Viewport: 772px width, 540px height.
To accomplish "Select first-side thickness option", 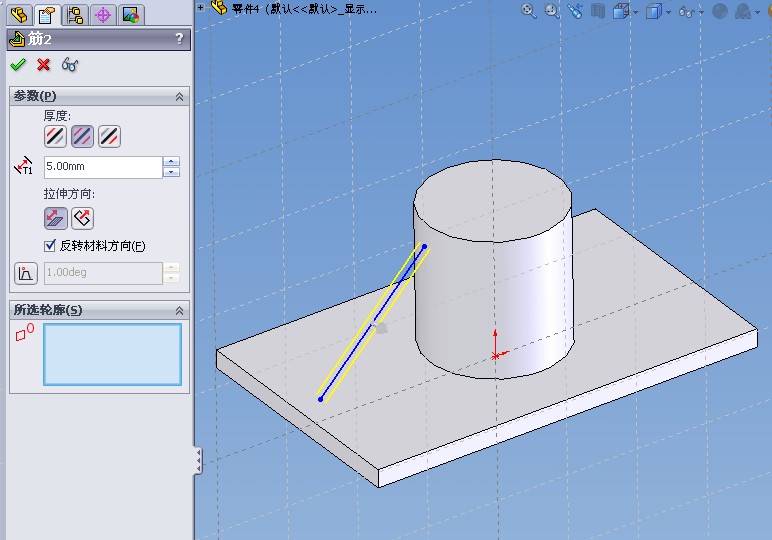I will coord(55,136).
